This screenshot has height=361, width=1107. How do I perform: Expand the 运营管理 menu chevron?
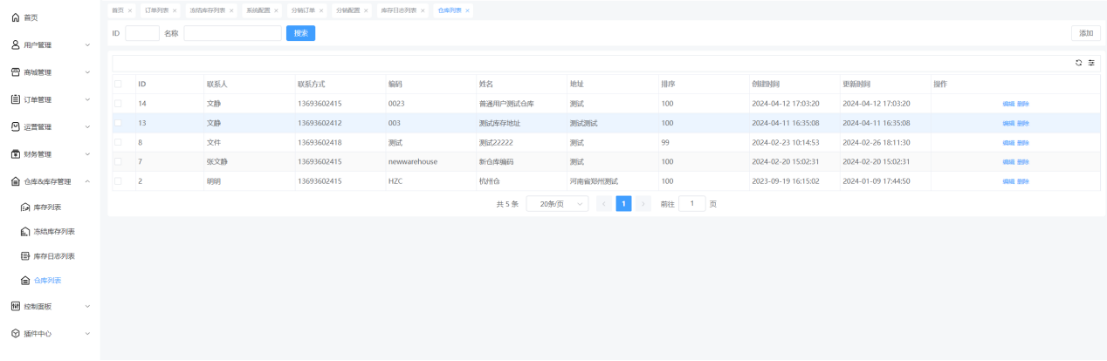click(x=88, y=127)
